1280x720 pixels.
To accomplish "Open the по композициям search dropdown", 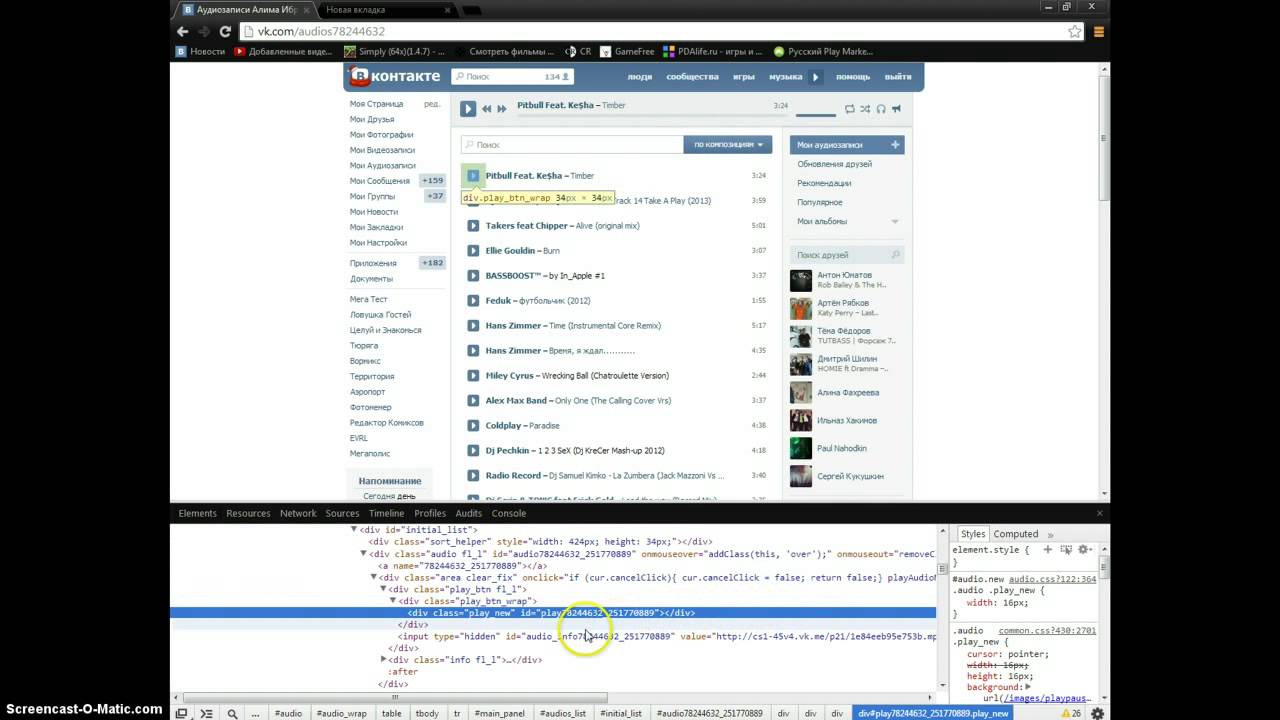I will point(728,145).
